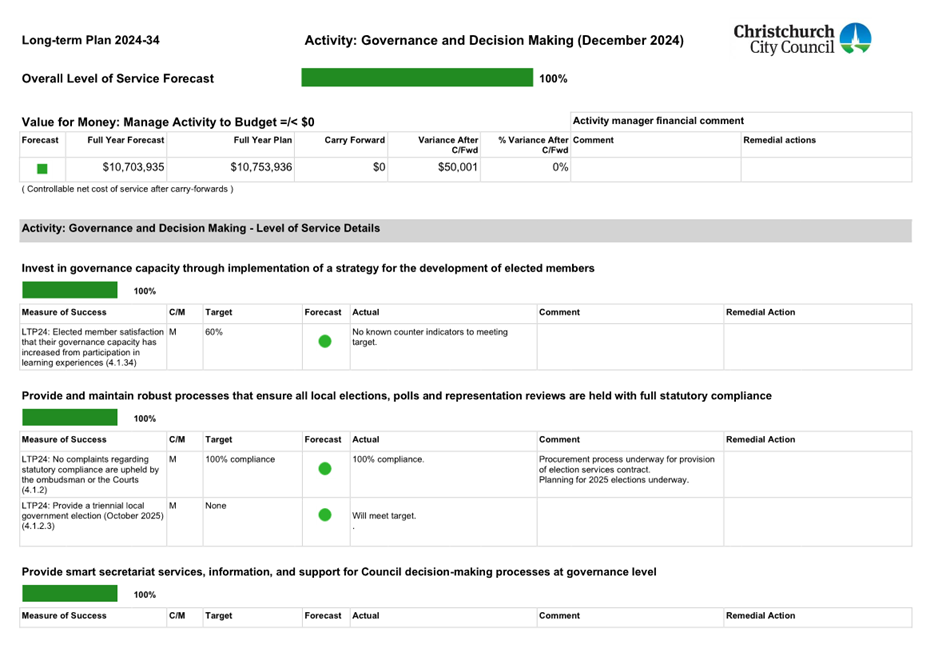Click the Activity manager financial comment header
The image size is (934, 661).
tap(658, 121)
